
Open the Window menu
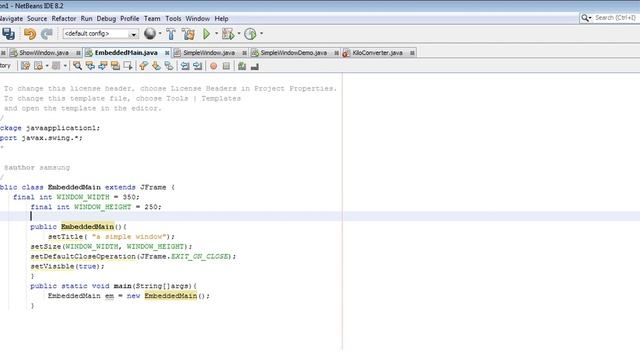pyautogui.click(x=198, y=19)
